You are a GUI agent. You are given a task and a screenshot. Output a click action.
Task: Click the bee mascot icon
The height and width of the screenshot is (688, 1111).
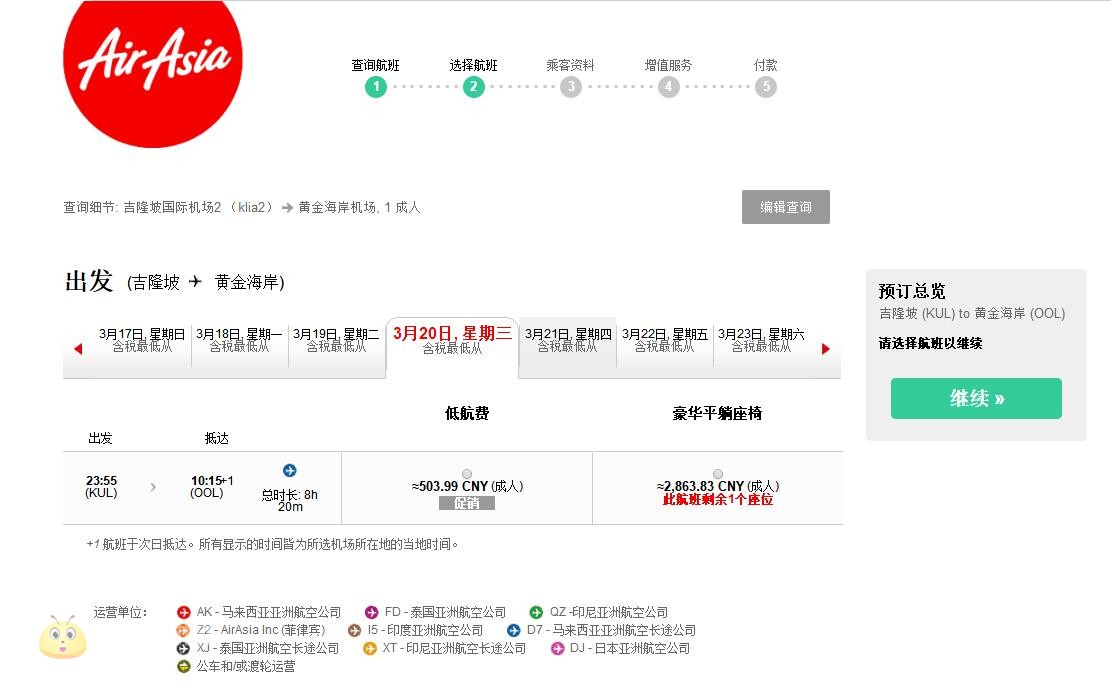click(x=63, y=638)
